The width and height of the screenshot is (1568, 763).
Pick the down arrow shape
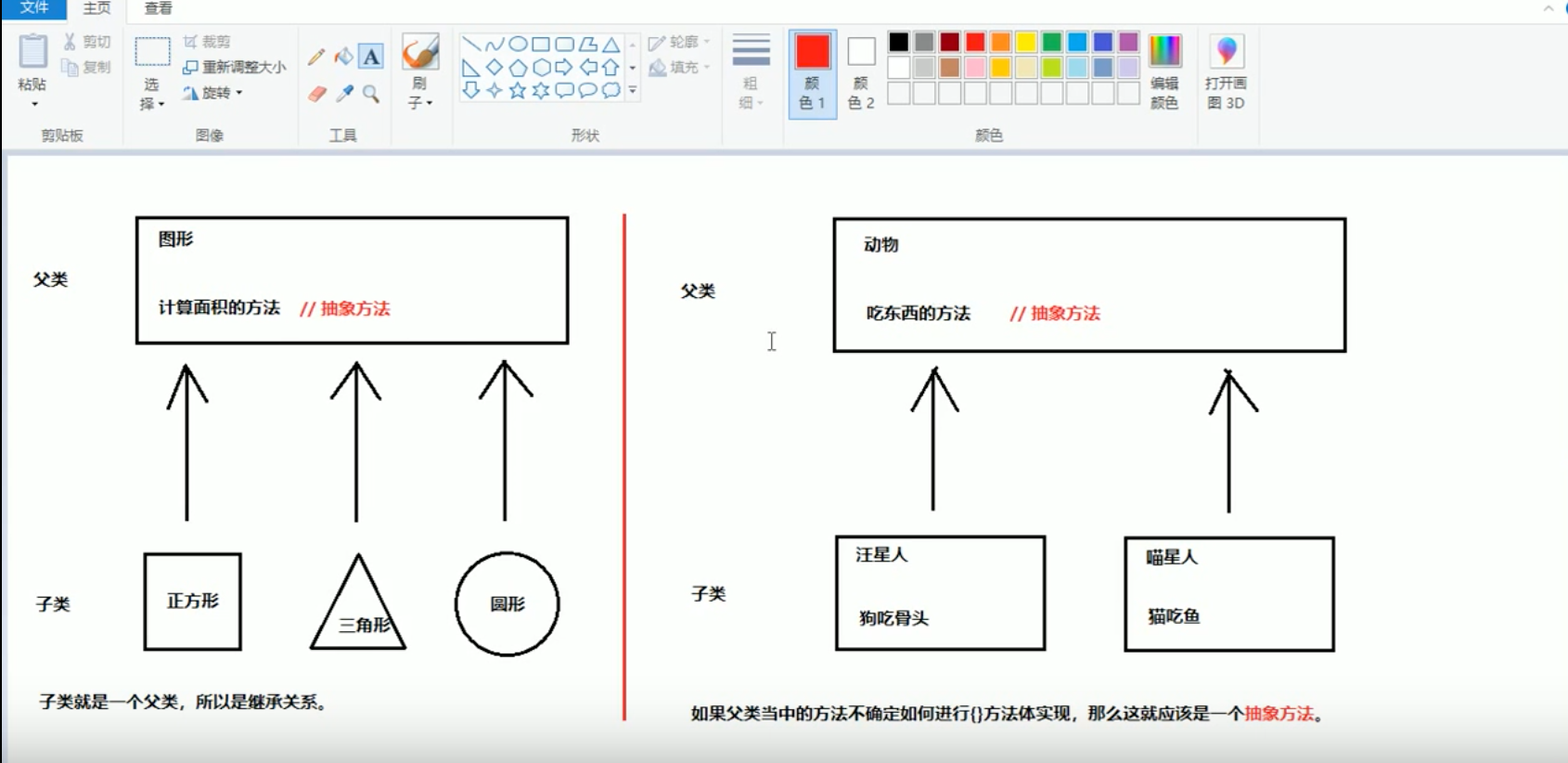click(471, 90)
